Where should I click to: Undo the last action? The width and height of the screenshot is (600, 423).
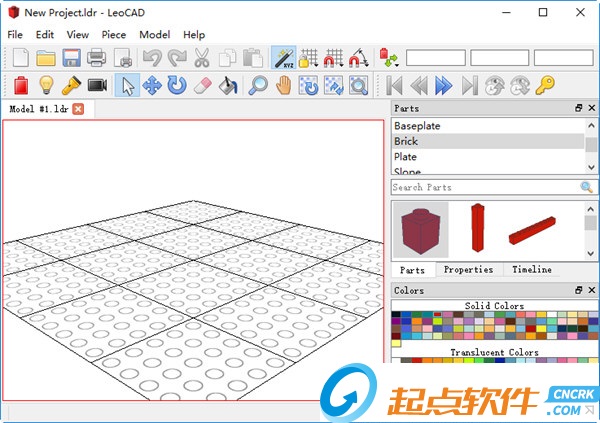click(152, 58)
